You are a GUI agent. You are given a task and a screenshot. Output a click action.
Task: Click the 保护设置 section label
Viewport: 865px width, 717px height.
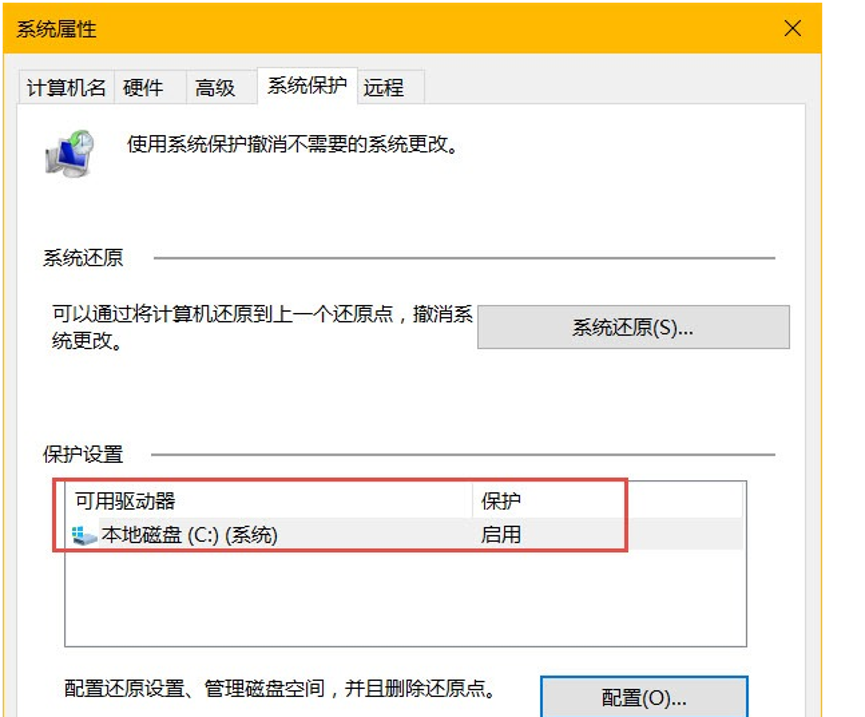pos(83,454)
